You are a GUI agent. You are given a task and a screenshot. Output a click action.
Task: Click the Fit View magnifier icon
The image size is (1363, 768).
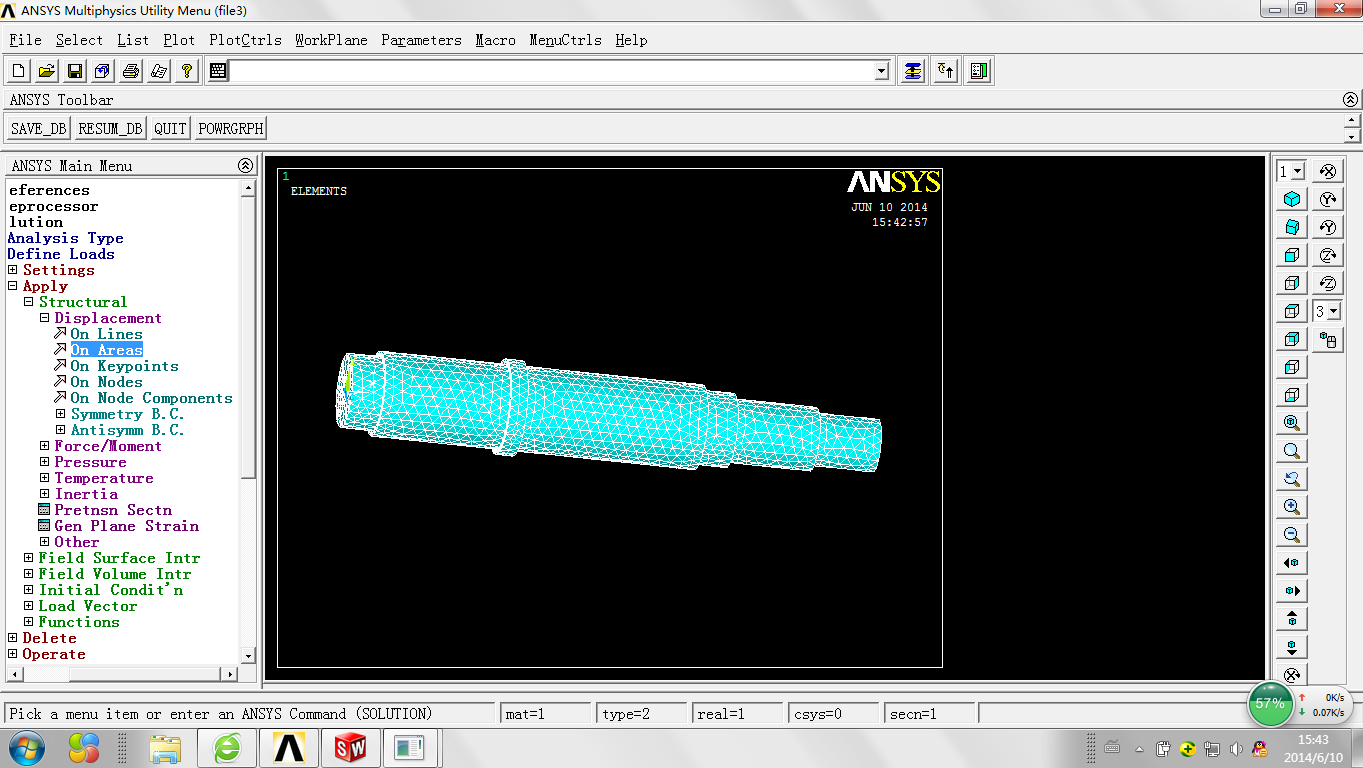1292,423
